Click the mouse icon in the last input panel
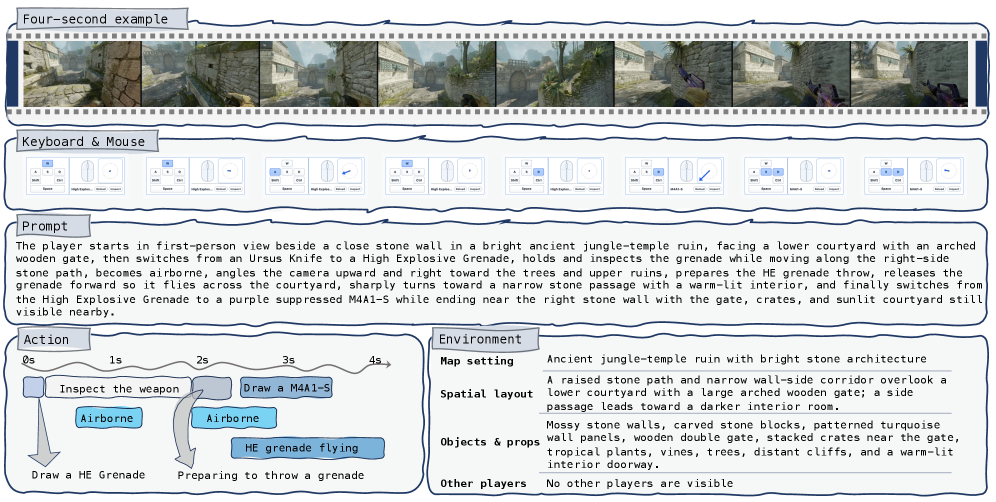The height and width of the screenshot is (502, 996). (x=926, y=171)
